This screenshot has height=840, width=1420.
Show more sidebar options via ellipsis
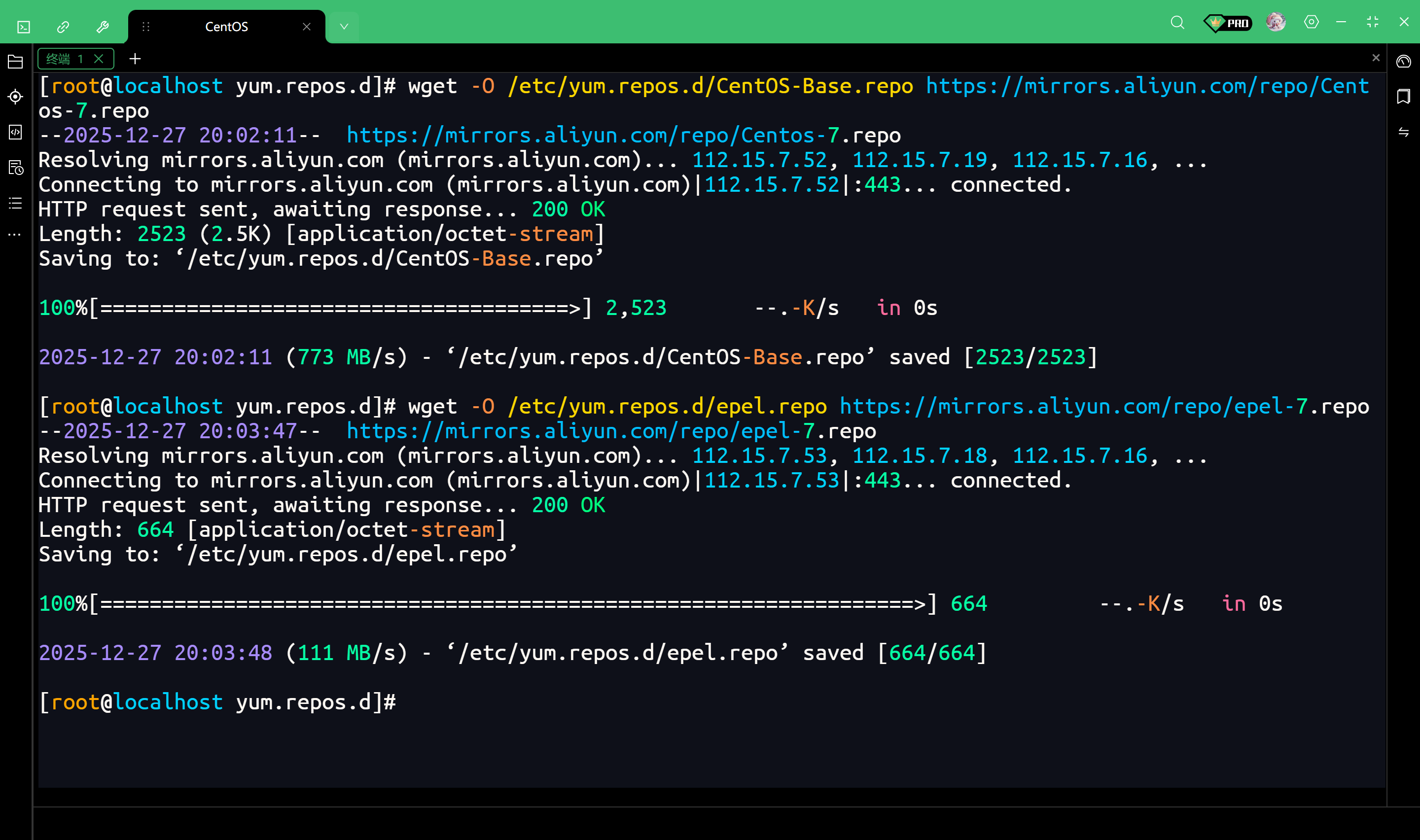tap(15, 234)
